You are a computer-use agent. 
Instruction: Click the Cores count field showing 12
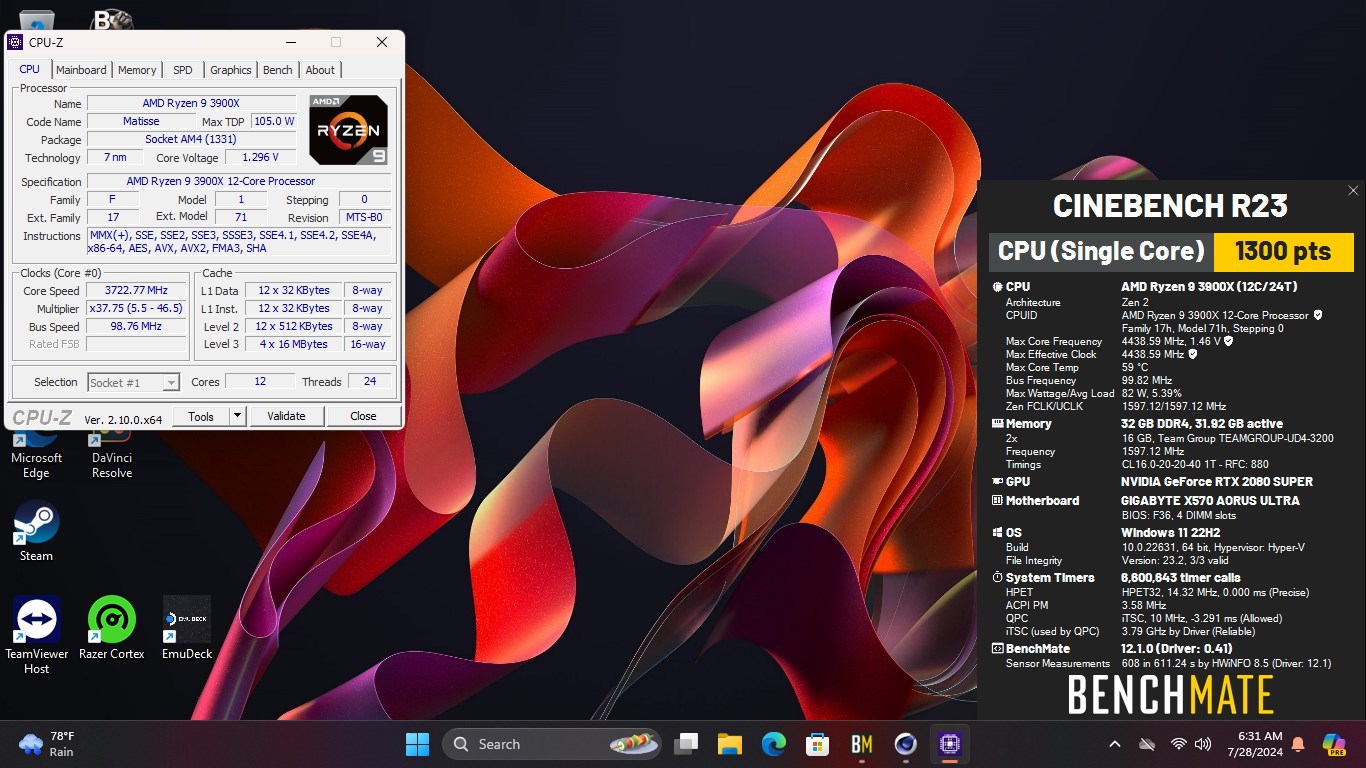(260, 381)
